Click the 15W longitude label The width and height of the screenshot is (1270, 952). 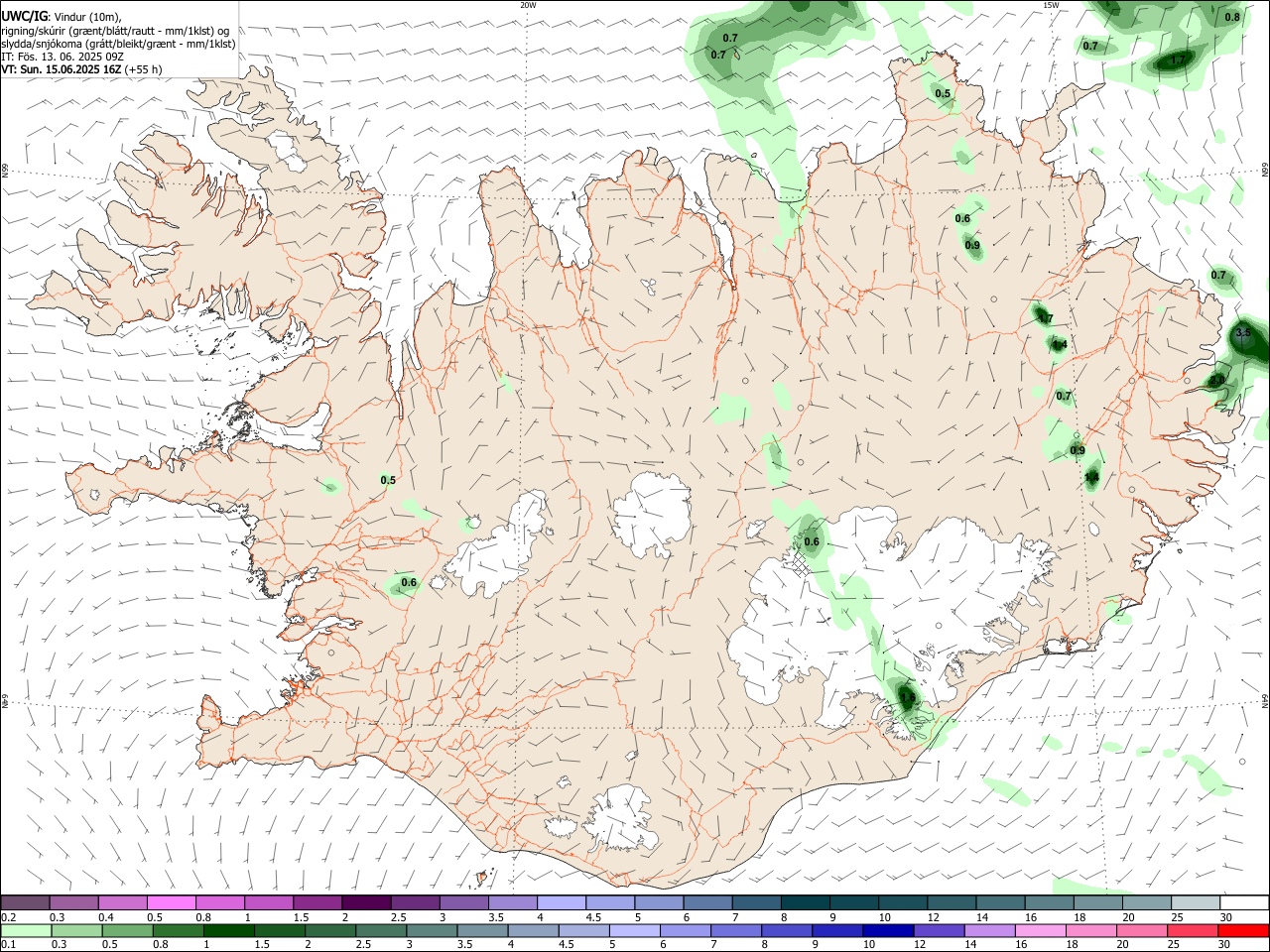click(x=1051, y=5)
